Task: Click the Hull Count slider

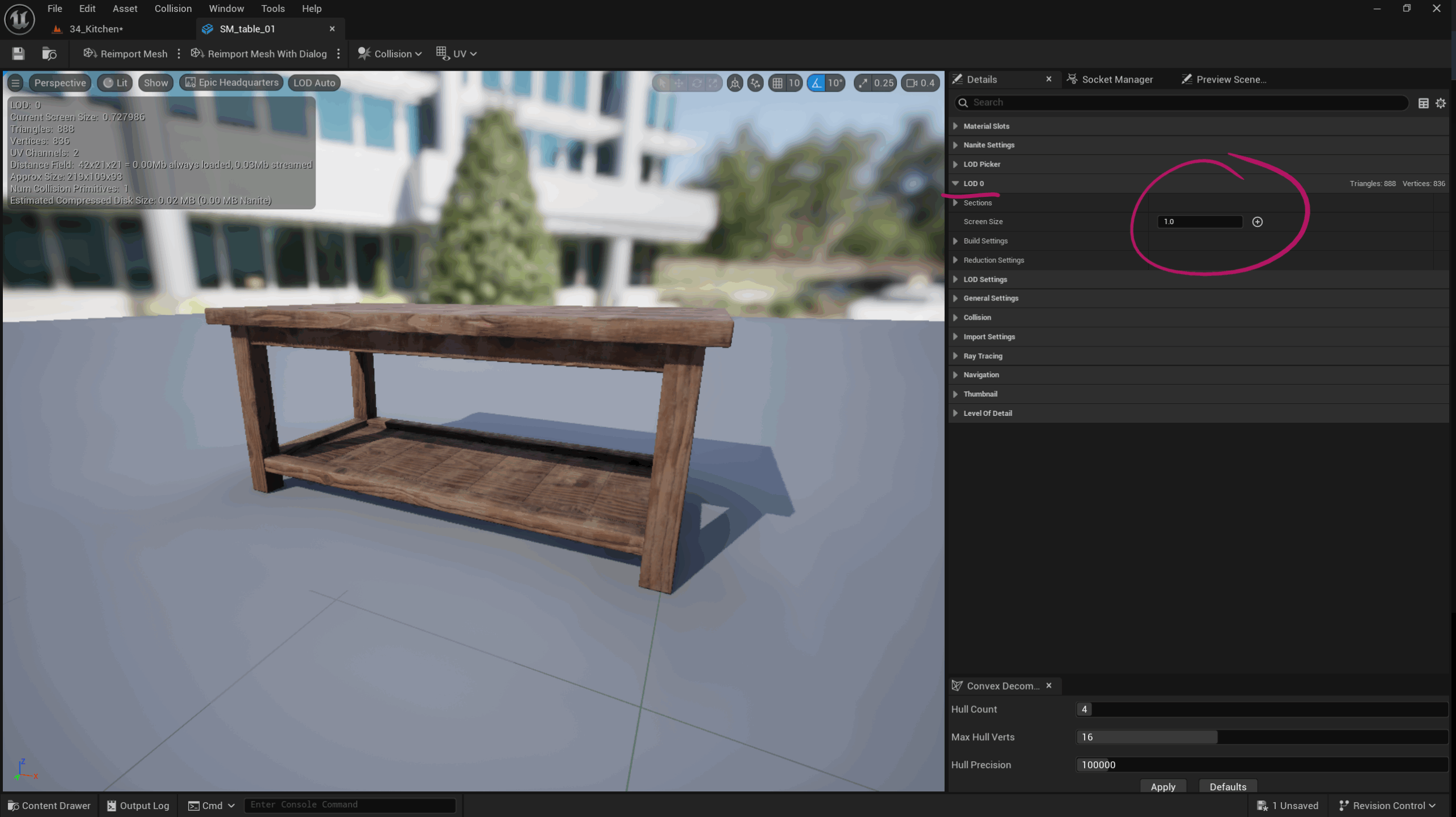Action: click(1261, 710)
